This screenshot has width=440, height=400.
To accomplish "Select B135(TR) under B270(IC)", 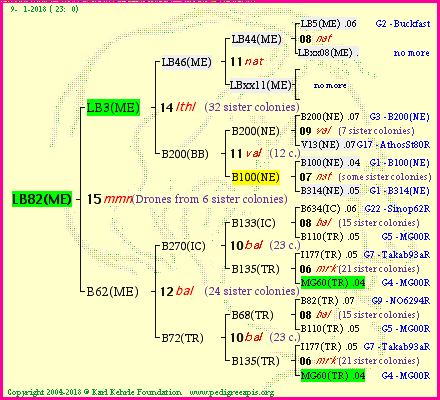I will 255,269.
